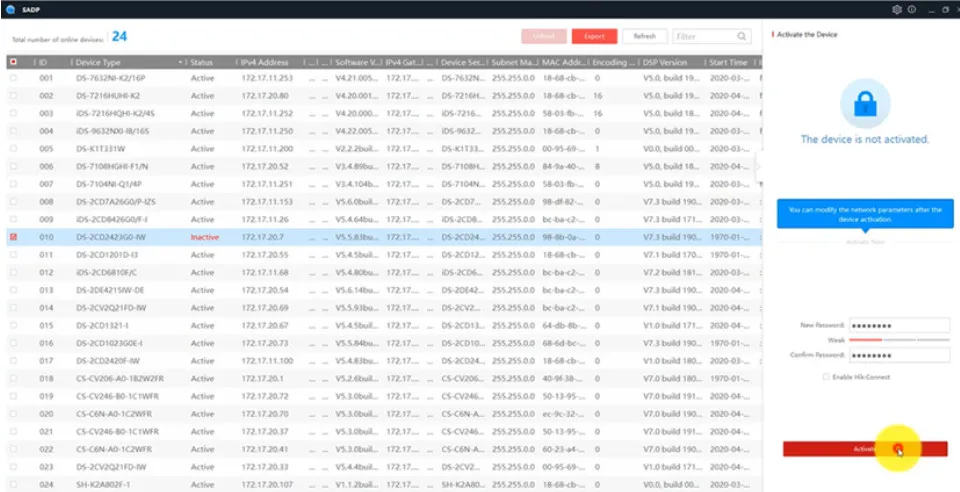Click IP address 172.17.20.7
Image resolution: width=960 pixels, height=492 pixels.
pos(262,237)
